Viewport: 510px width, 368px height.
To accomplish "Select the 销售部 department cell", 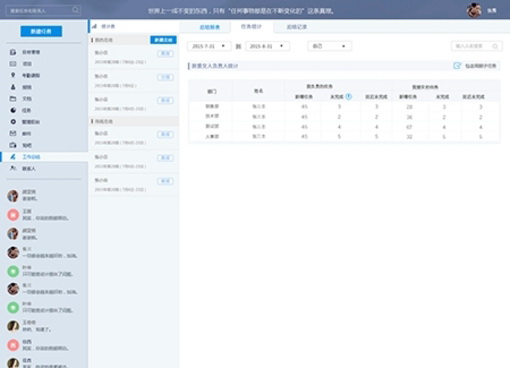I will [x=212, y=106].
